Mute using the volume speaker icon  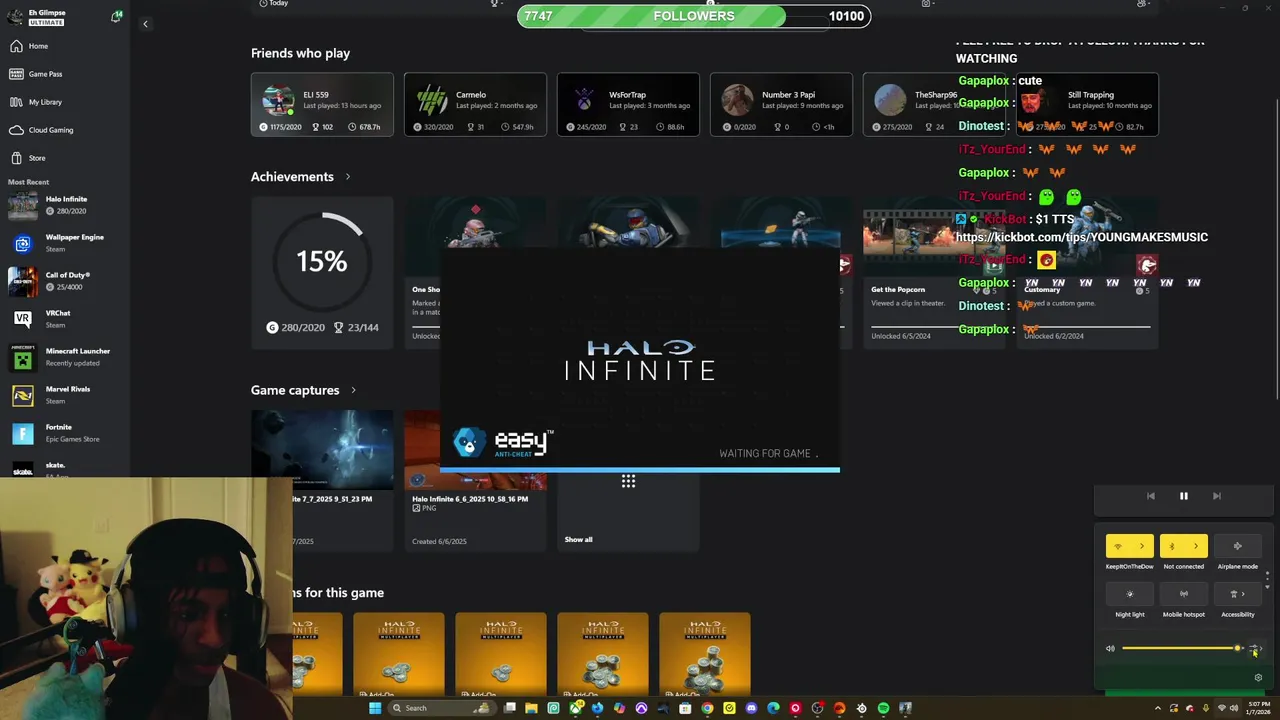1110,648
